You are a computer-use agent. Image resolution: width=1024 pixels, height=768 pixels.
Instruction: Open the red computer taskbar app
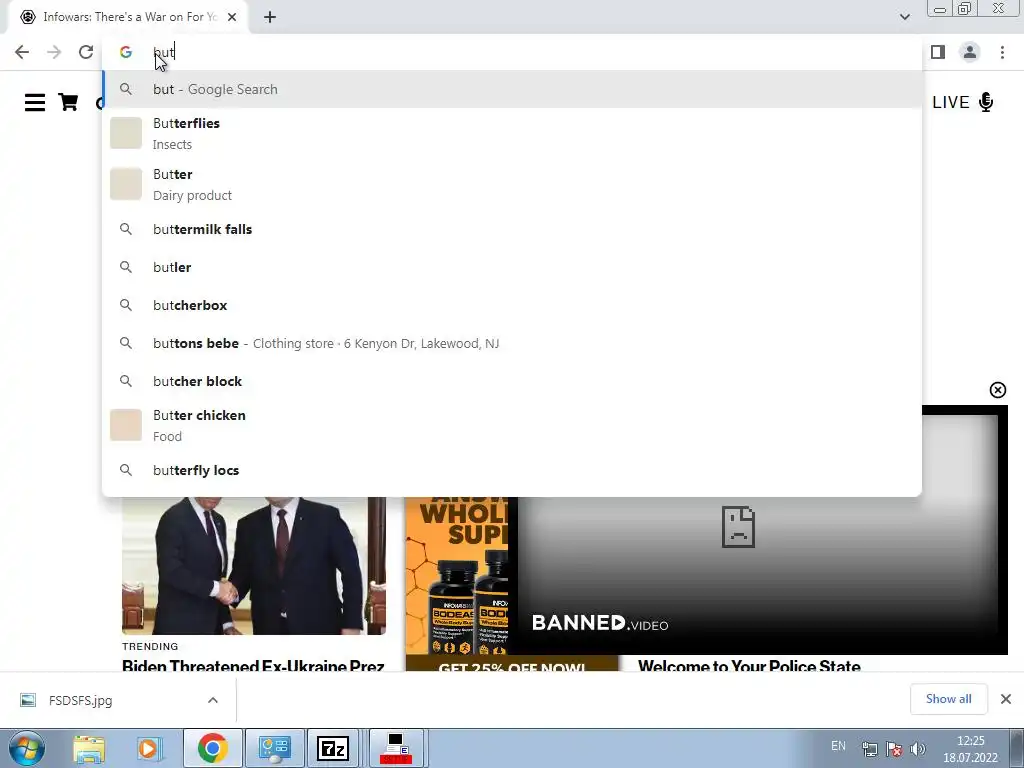(x=395, y=748)
